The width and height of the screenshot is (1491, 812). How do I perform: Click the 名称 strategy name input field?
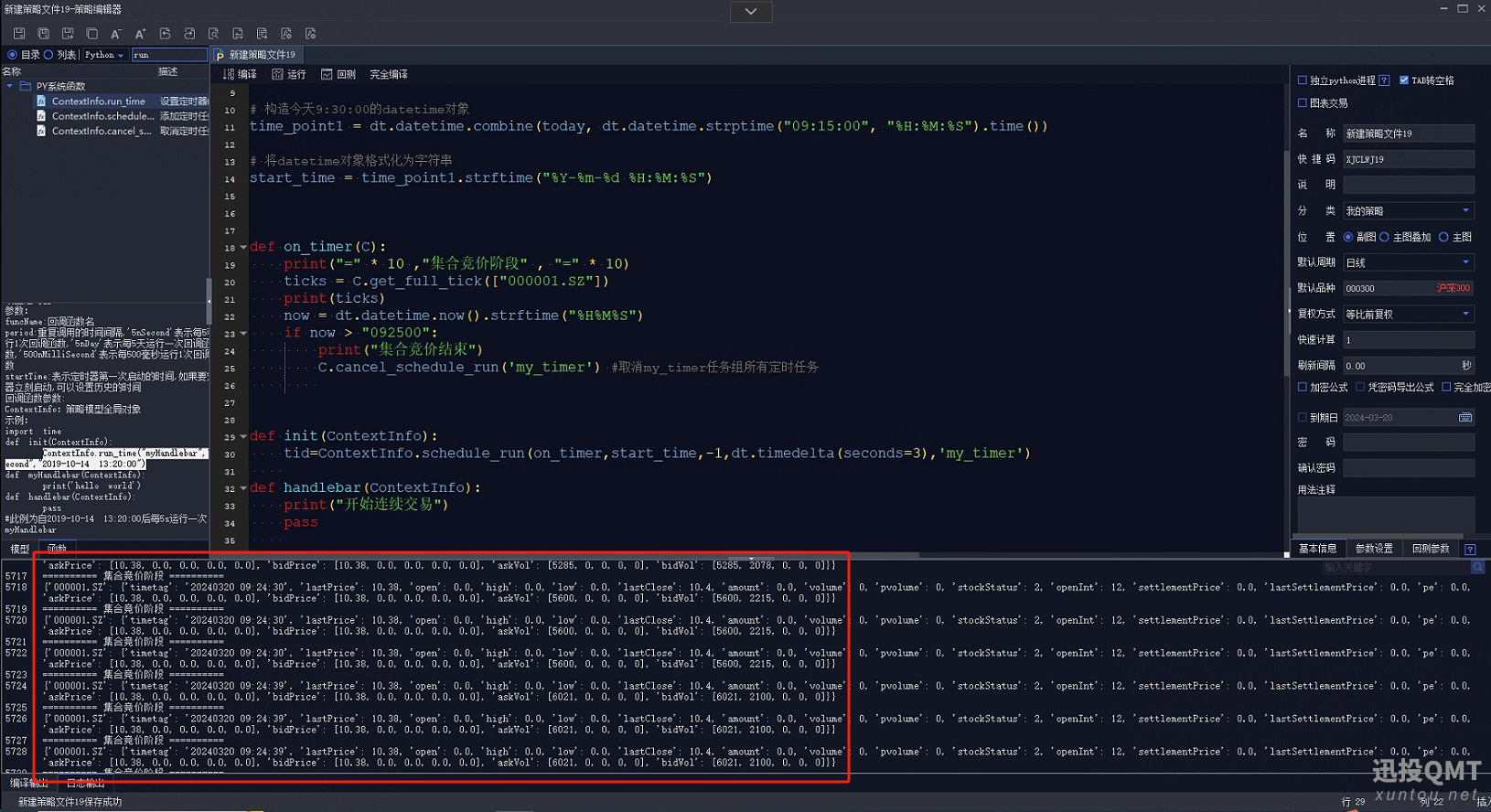1409,134
